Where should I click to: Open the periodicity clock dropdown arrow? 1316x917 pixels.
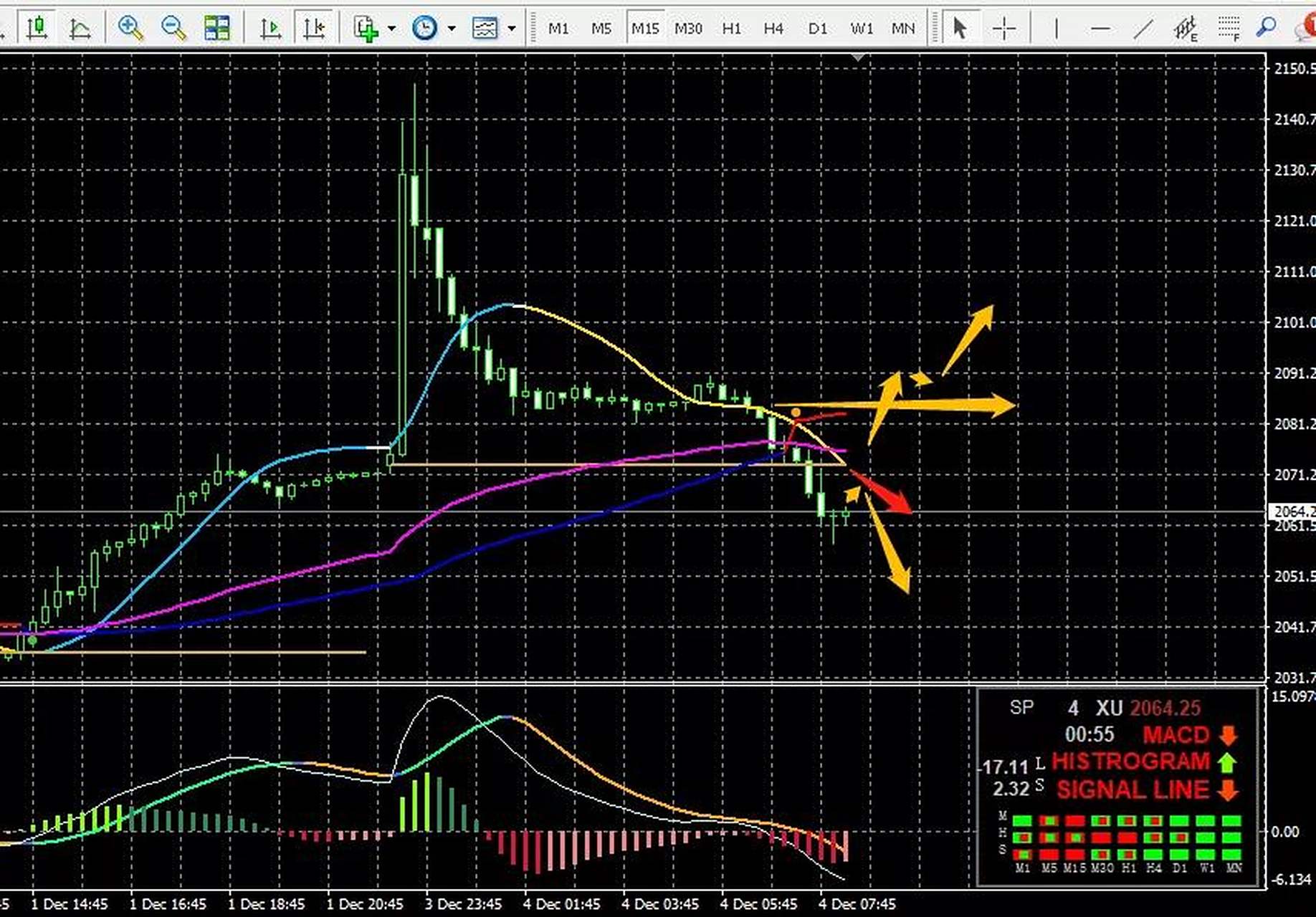[x=452, y=29]
